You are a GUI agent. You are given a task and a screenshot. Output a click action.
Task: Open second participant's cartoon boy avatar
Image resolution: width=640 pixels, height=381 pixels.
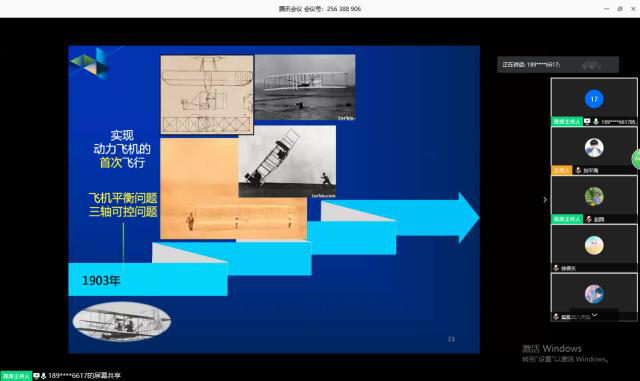594,148
